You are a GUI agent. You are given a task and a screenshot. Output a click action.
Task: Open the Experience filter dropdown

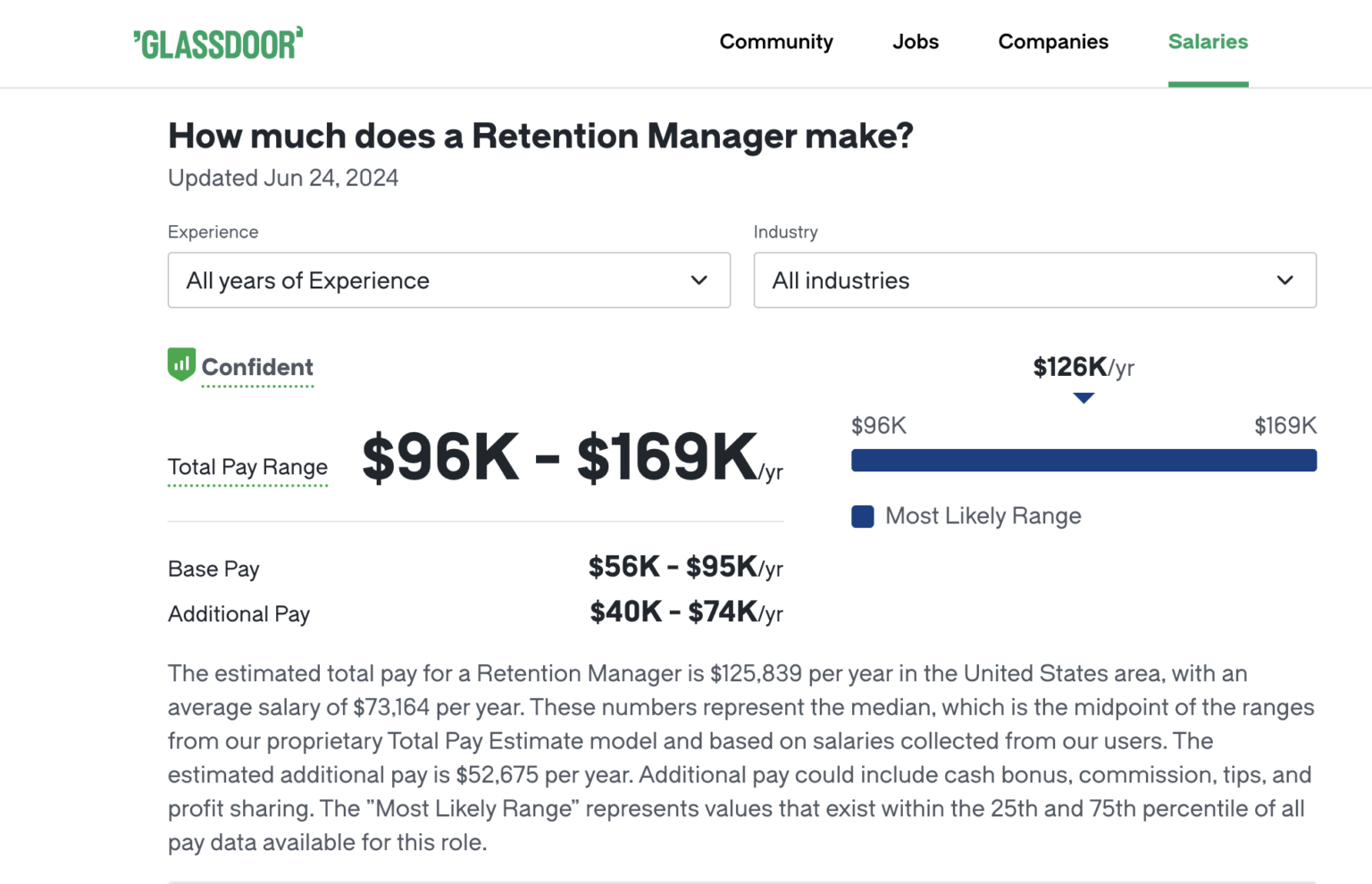click(448, 280)
